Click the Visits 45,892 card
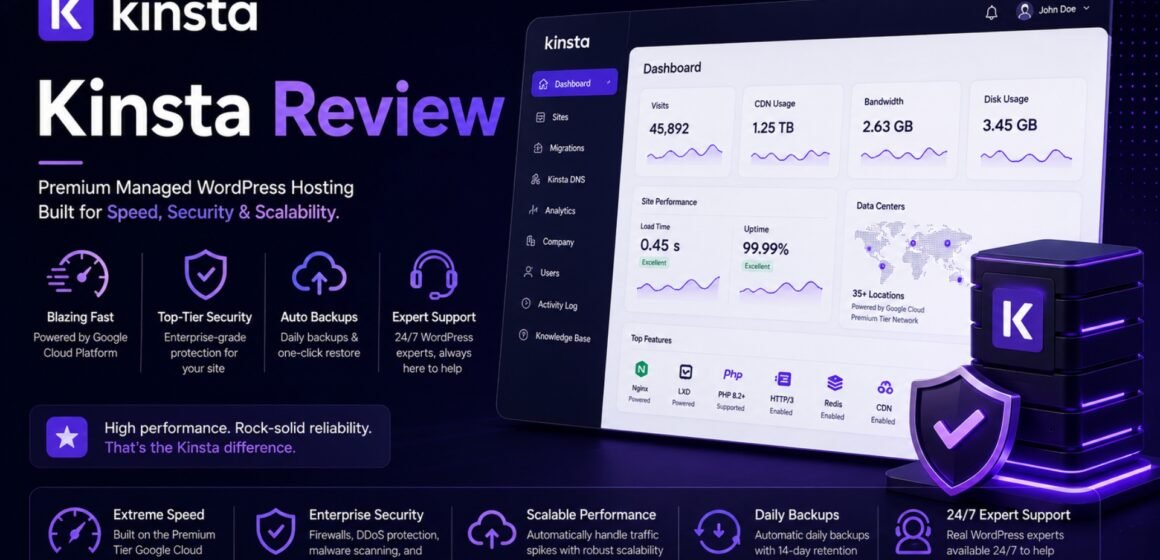The height and width of the screenshot is (560, 1160). coord(687,130)
